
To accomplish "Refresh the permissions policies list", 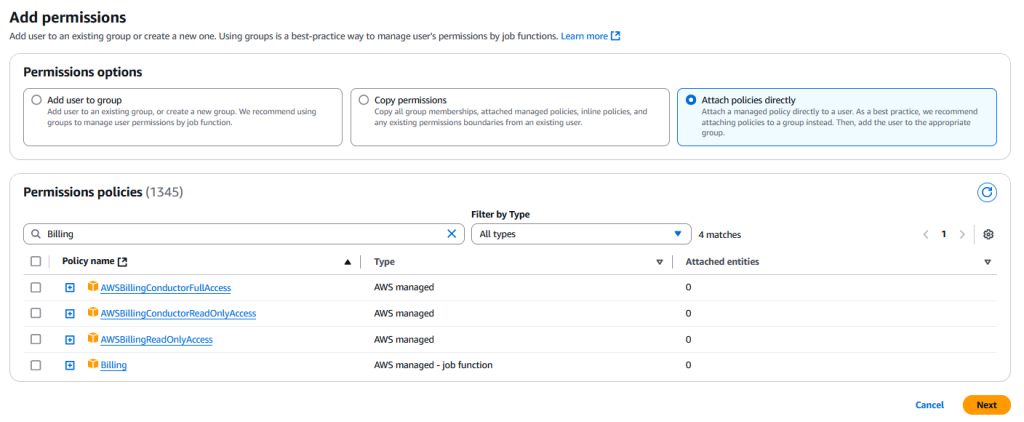I will [987, 192].
